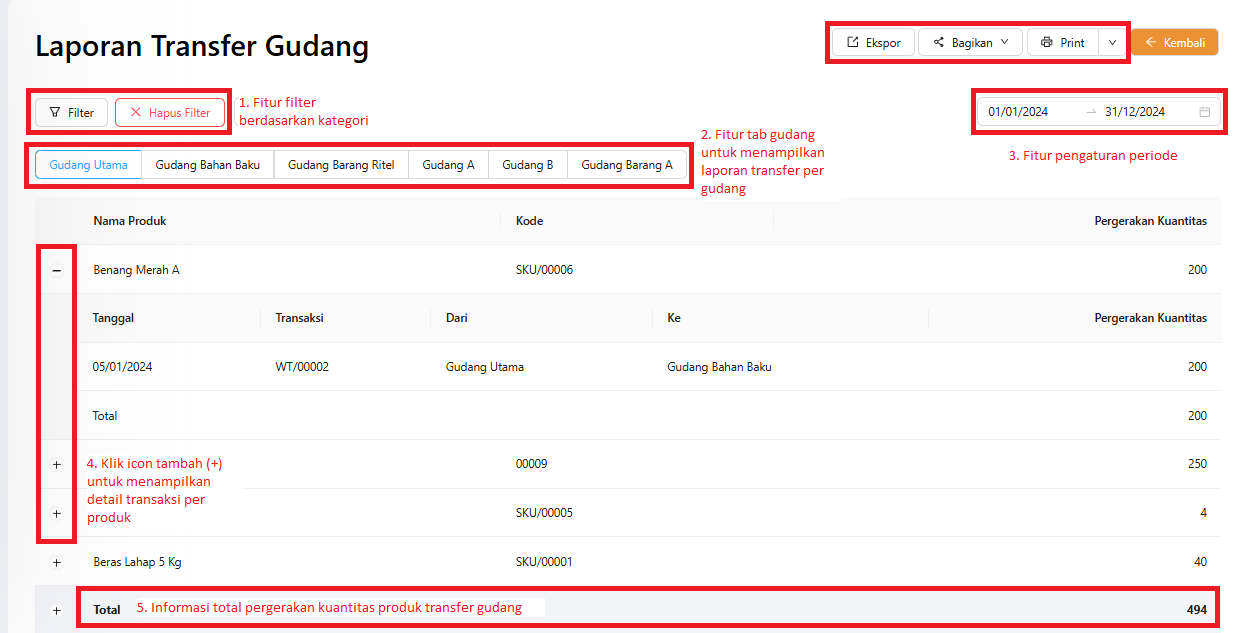The image size is (1239, 633).
Task: Click the Print button
Action: 1062,43
